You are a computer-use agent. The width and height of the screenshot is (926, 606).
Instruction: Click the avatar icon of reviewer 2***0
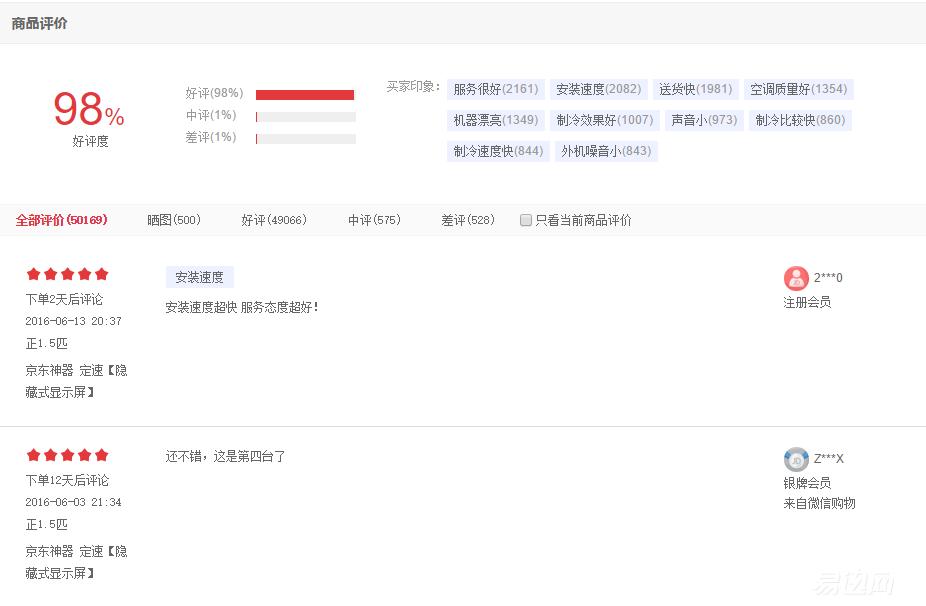(x=796, y=278)
